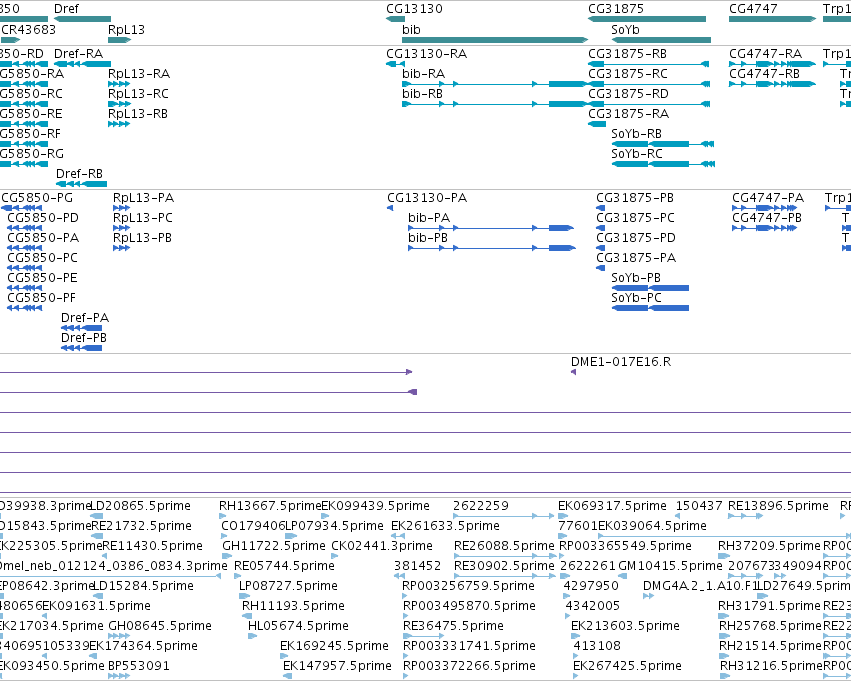The width and height of the screenshot is (851, 681).
Task: Select protein label CG4747-PB
Action: [x=767, y=218]
